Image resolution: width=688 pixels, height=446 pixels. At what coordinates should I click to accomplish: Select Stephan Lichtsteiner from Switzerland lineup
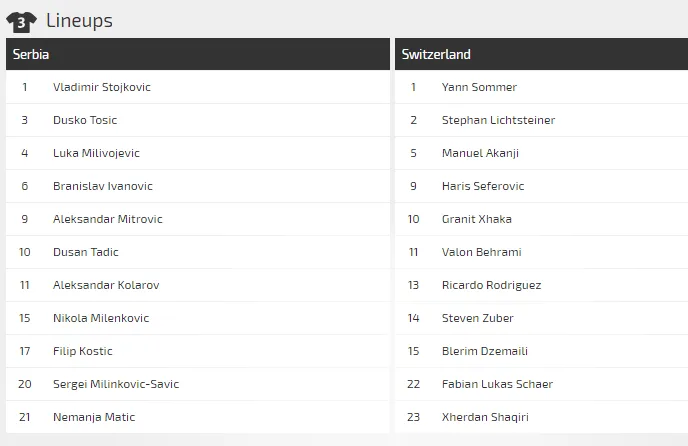498,120
